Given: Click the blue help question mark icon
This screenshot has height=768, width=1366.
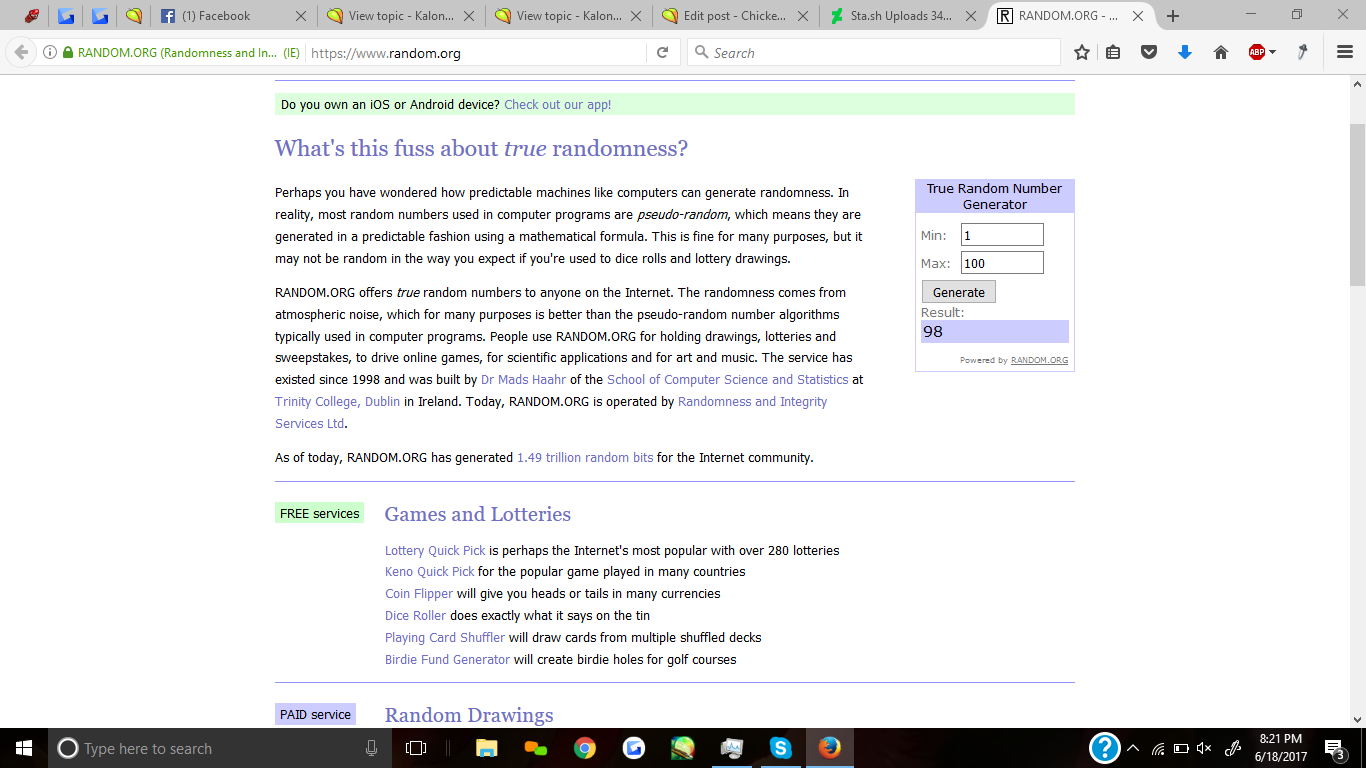Looking at the screenshot, I should tap(1104, 748).
